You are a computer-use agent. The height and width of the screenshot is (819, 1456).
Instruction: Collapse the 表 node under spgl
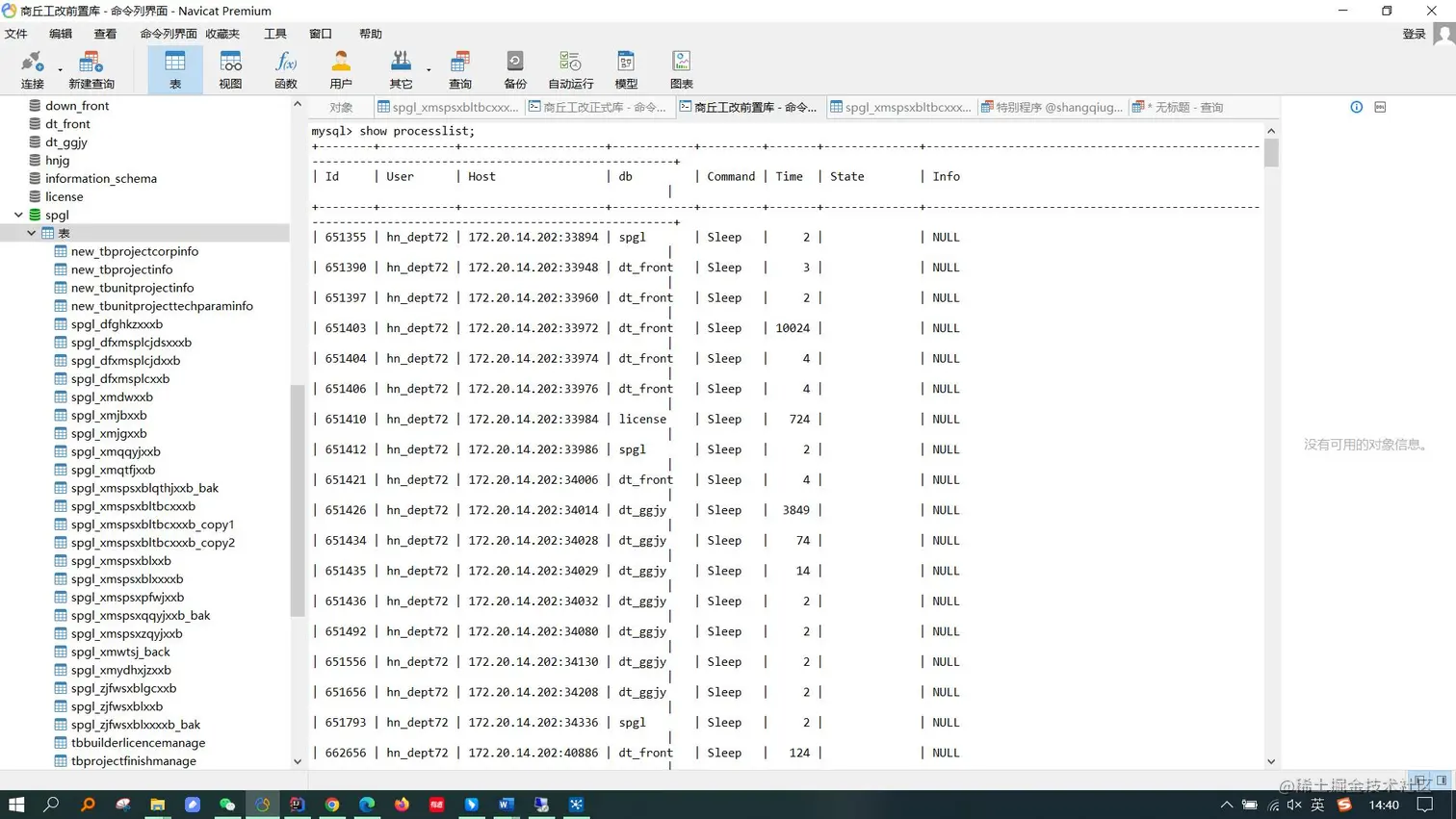(x=32, y=233)
